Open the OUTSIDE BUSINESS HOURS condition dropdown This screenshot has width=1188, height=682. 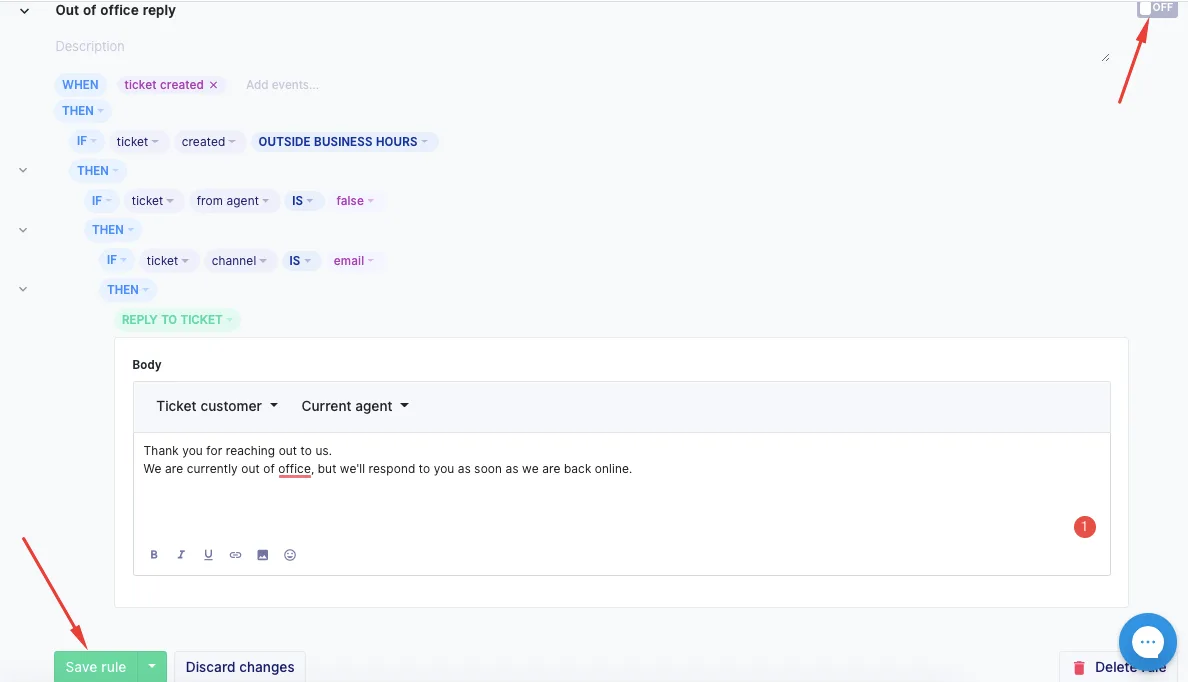coord(343,142)
